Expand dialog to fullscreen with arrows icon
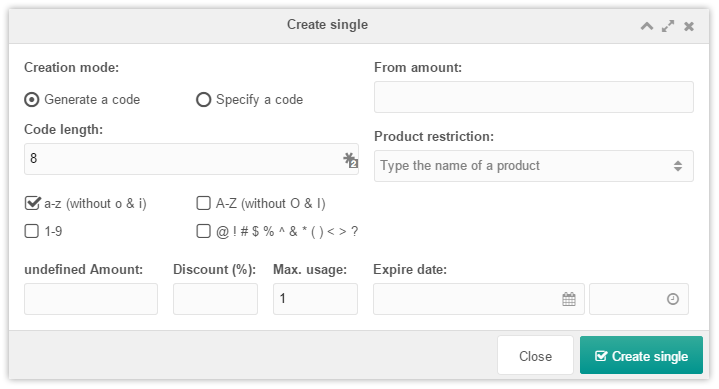The image size is (719, 389). click(668, 26)
